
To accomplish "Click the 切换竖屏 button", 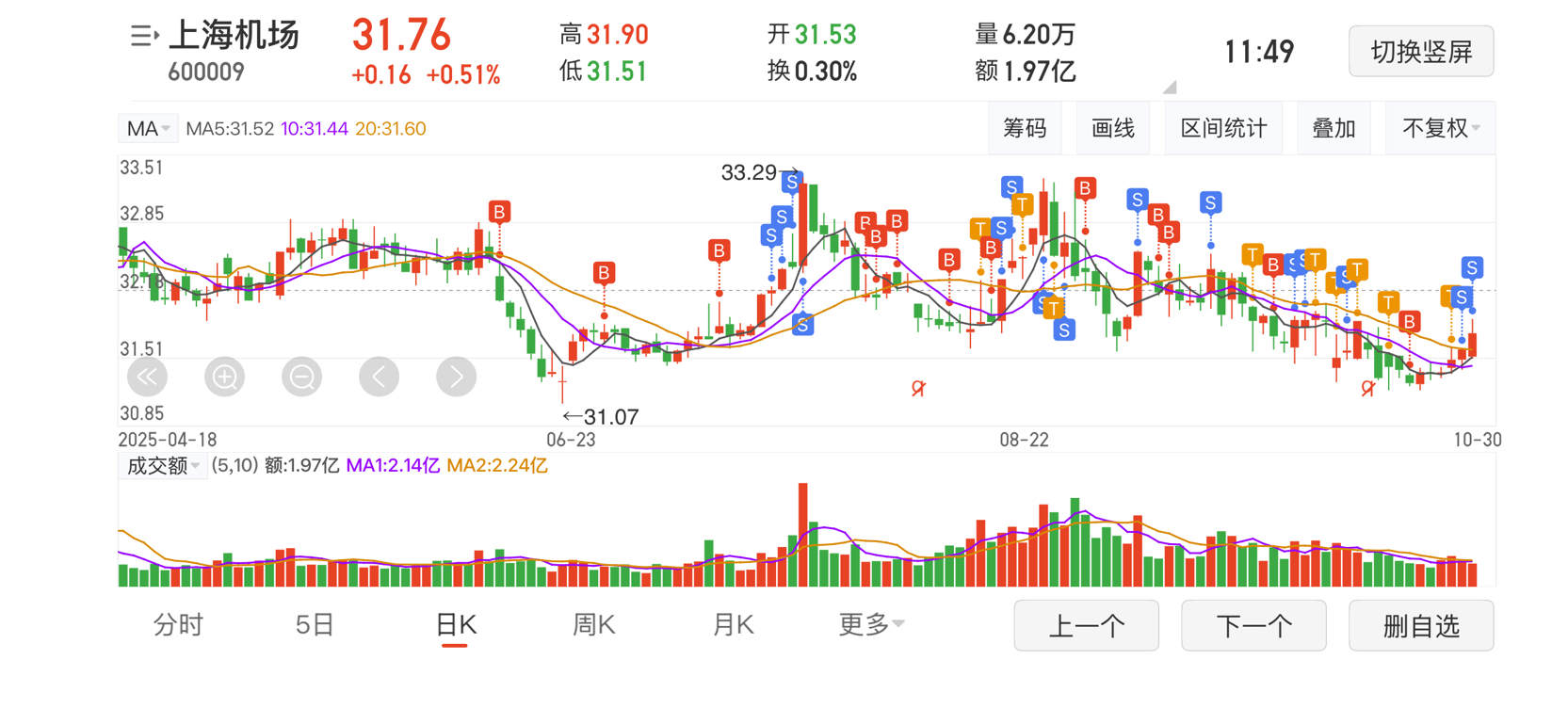I will pos(1421,51).
